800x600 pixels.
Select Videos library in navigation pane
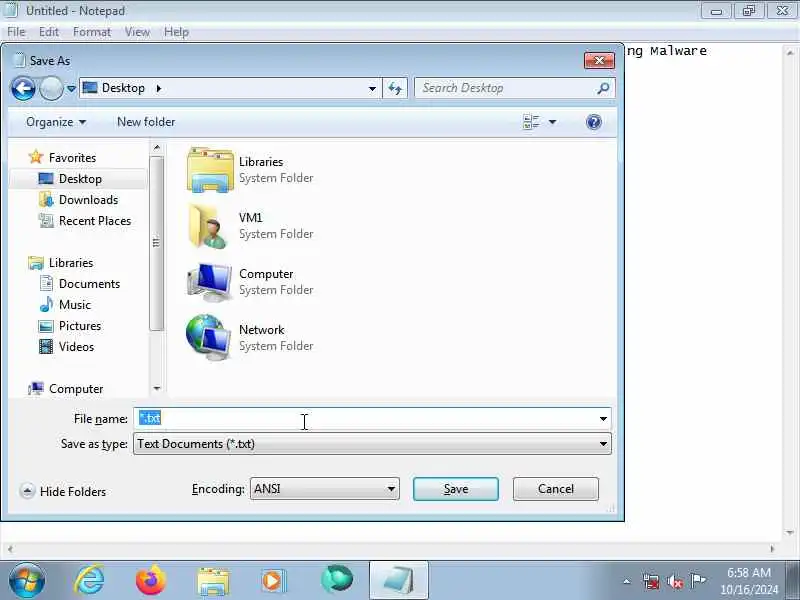tap(76, 346)
